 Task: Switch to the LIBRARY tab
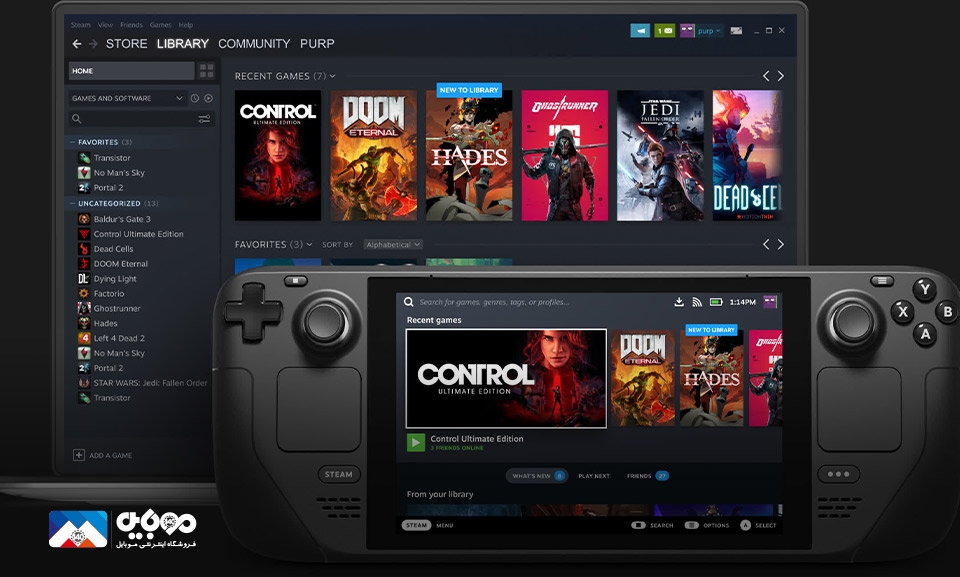coord(182,43)
